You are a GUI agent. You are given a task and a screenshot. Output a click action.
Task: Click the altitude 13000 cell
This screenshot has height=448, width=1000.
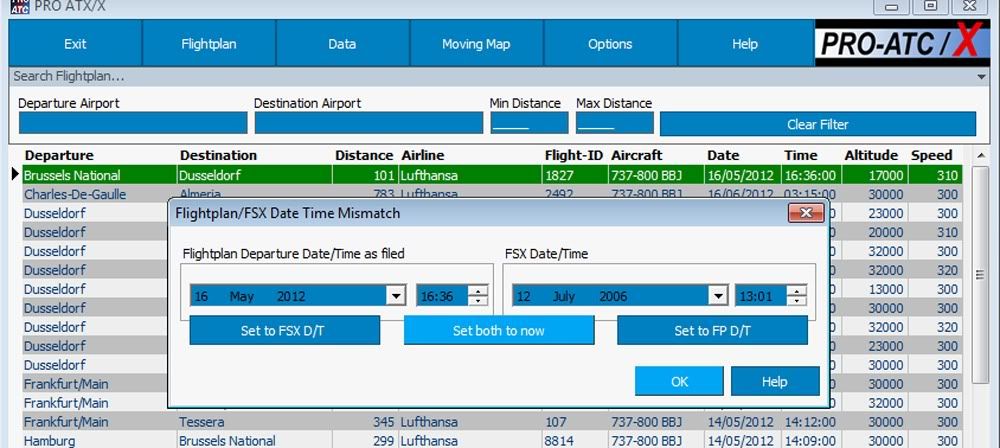874,289
